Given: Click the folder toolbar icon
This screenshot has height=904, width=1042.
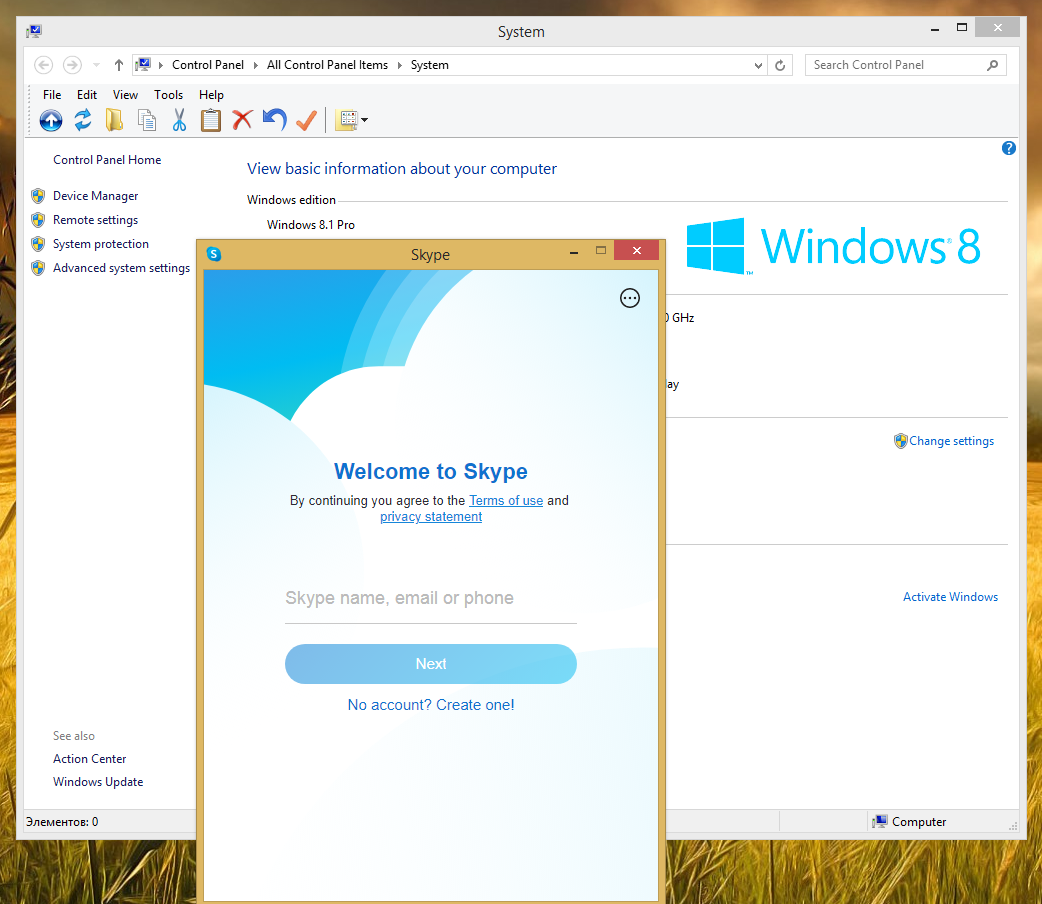Looking at the screenshot, I should (114, 120).
